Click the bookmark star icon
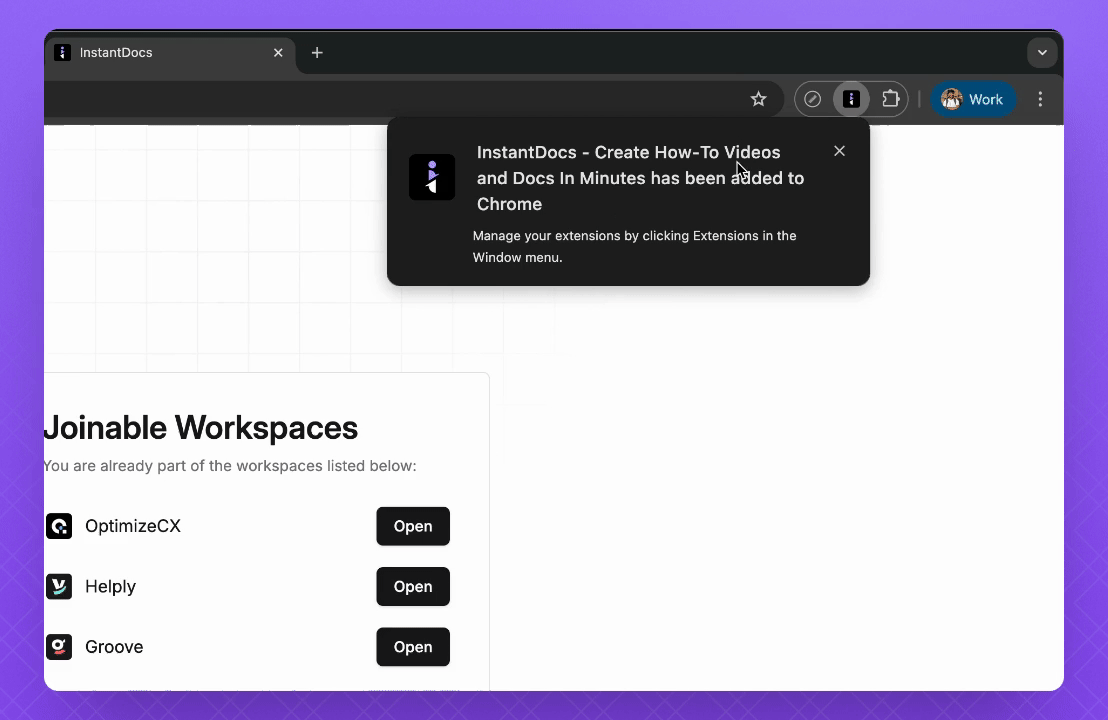The width and height of the screenshot is (1108, 720). 758,99
